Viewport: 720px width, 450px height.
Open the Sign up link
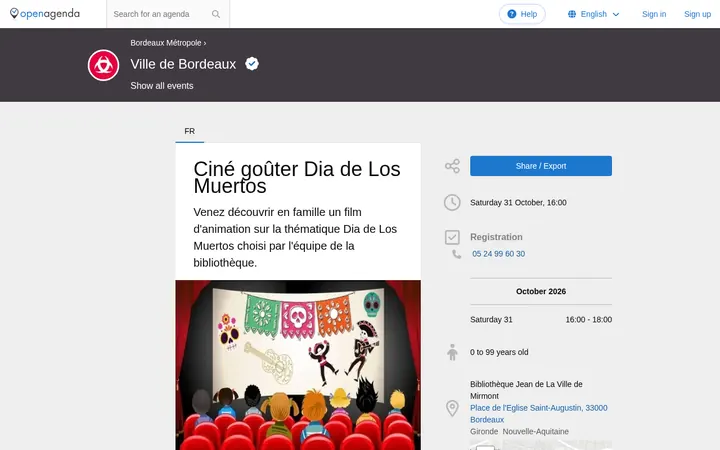(697, 14)
